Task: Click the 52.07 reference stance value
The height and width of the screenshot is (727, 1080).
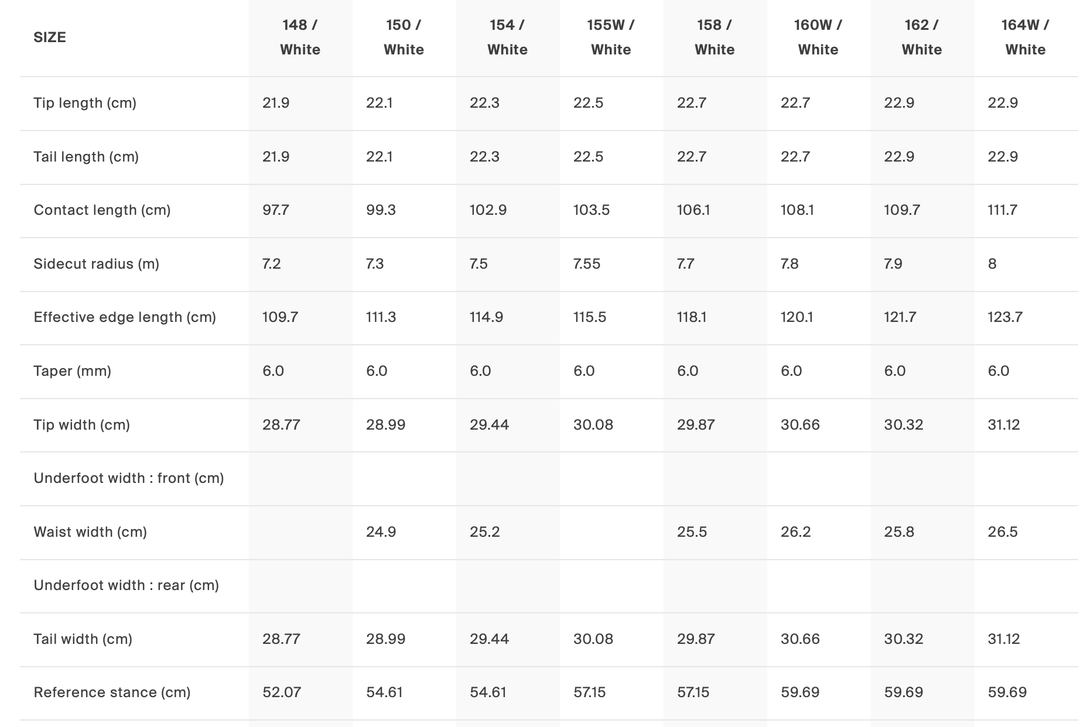Action: click(x=281, y=692)
